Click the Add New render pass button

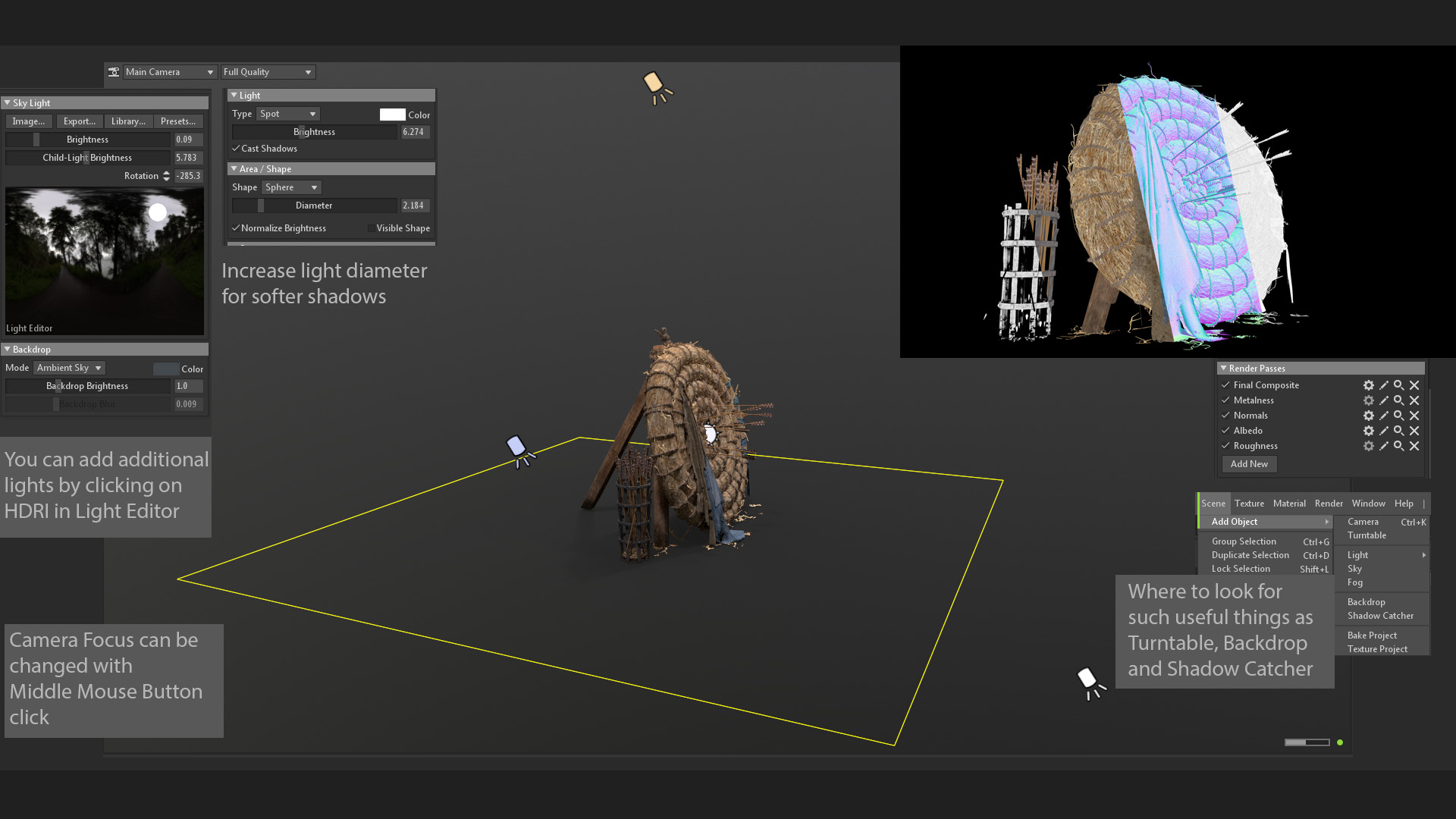[1248, 464]
